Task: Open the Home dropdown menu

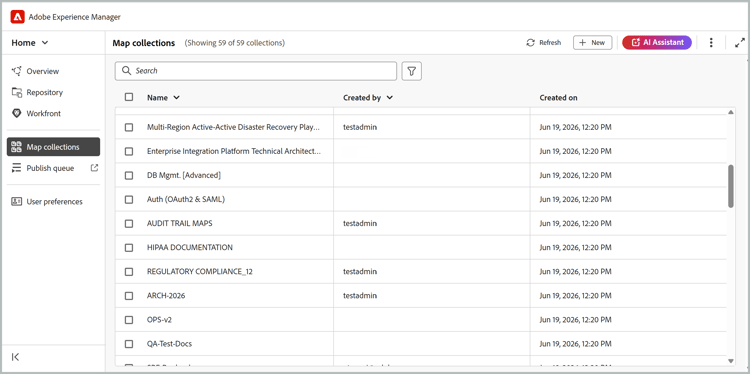Action: click(x=30, y=43)
